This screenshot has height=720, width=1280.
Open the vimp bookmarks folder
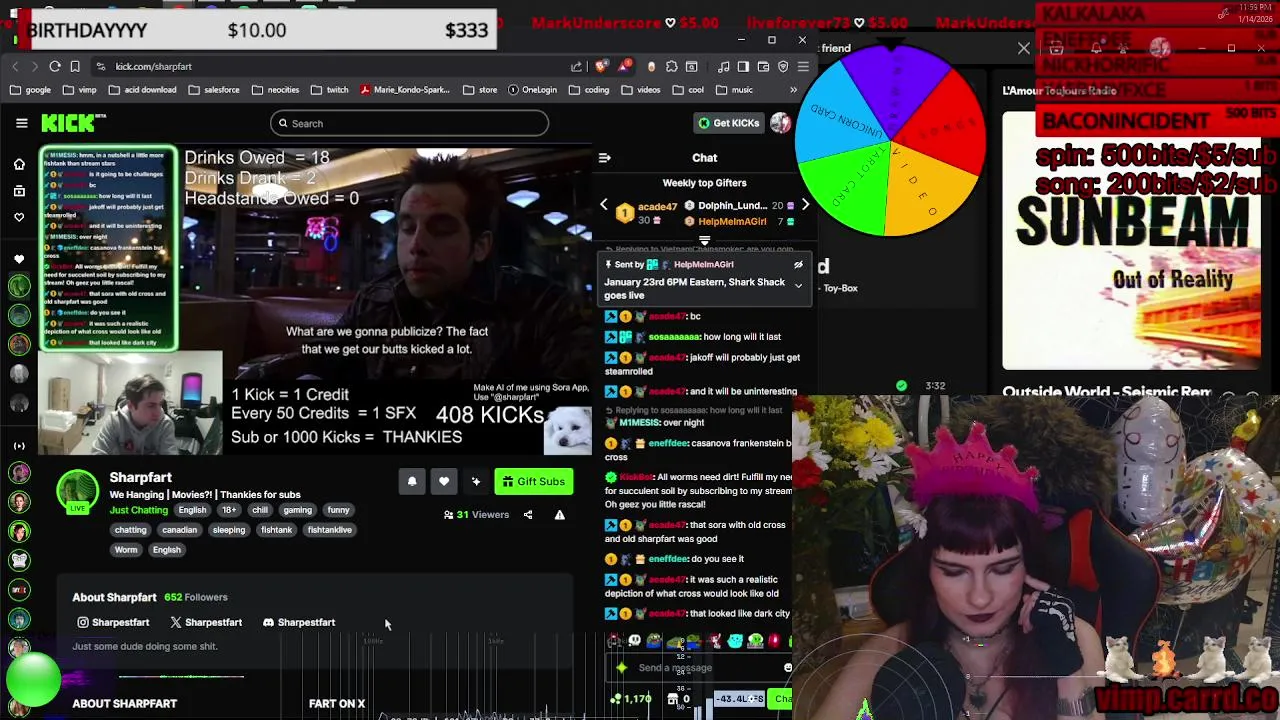(x=80, y=90)
